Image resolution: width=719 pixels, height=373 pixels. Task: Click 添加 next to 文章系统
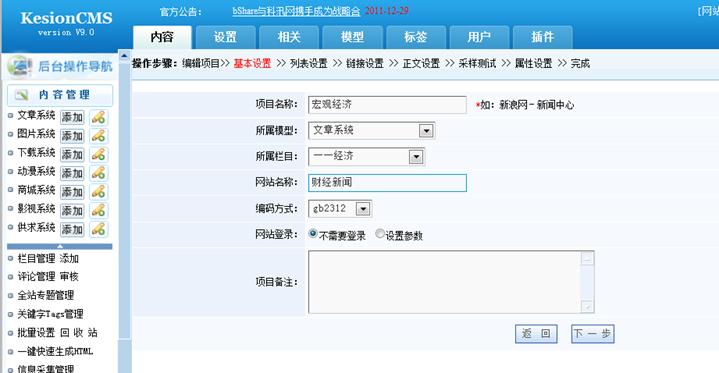point(72,117)
